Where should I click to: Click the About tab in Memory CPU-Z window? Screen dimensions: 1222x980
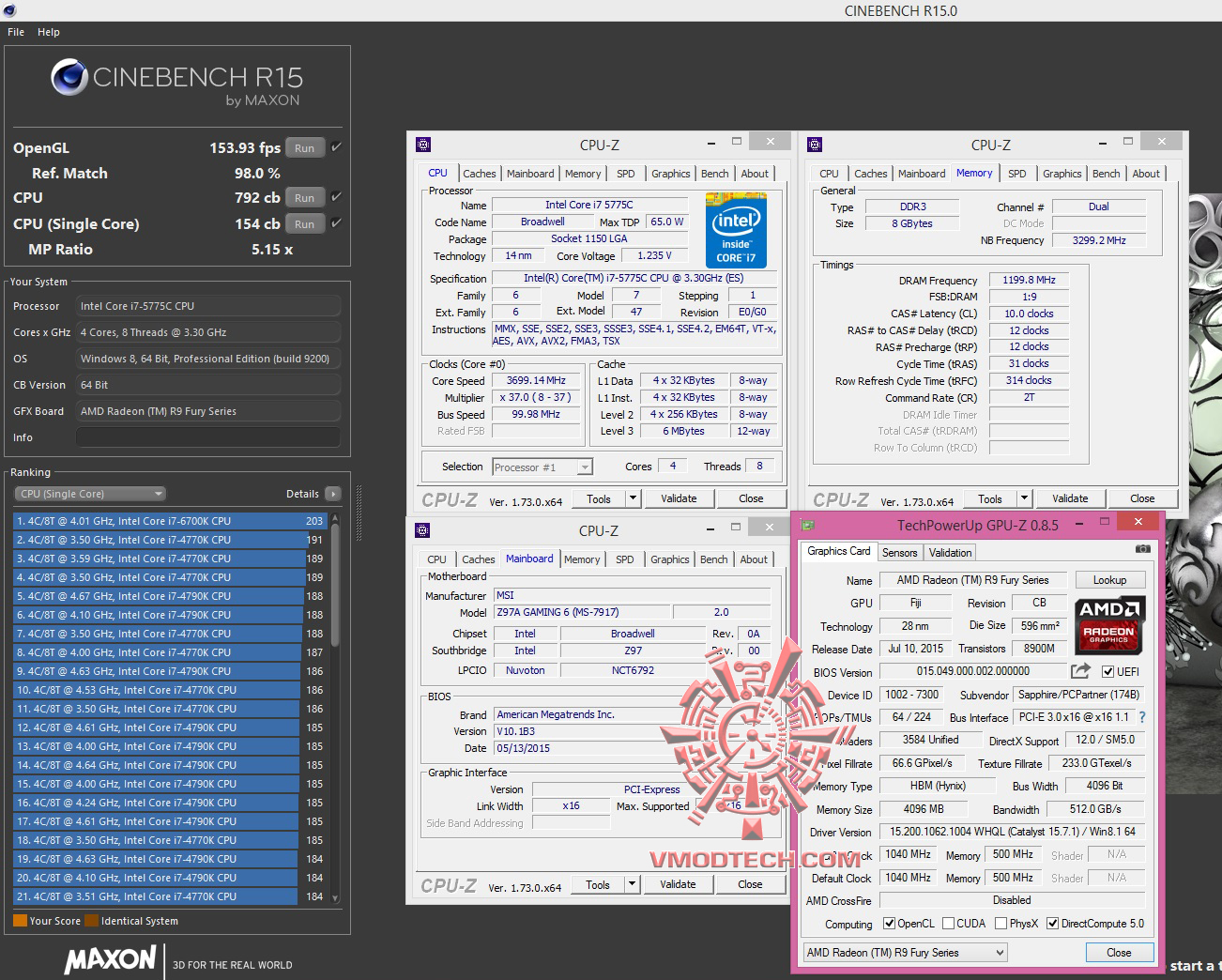(1146, 174)
